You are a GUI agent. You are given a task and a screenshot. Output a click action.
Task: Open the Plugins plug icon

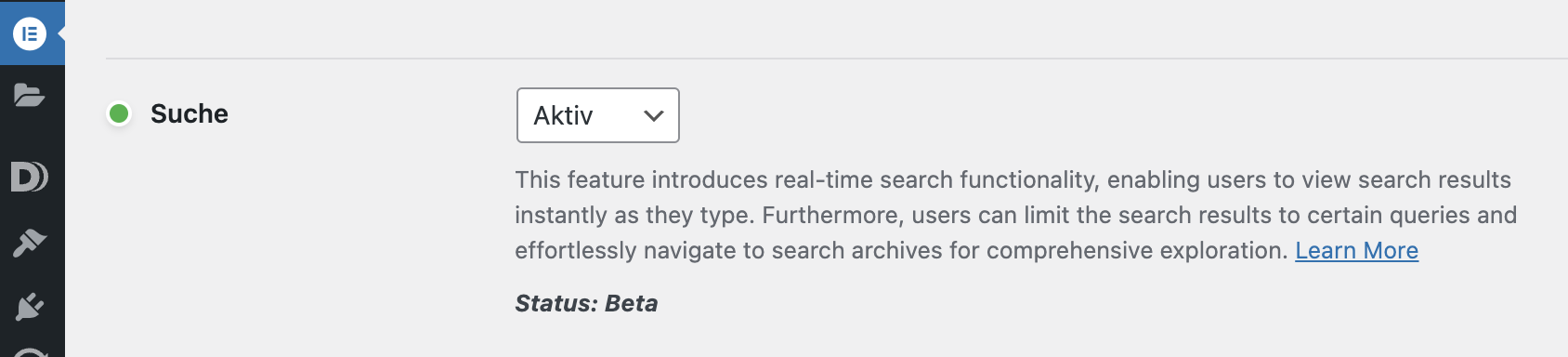coord(30,306)
